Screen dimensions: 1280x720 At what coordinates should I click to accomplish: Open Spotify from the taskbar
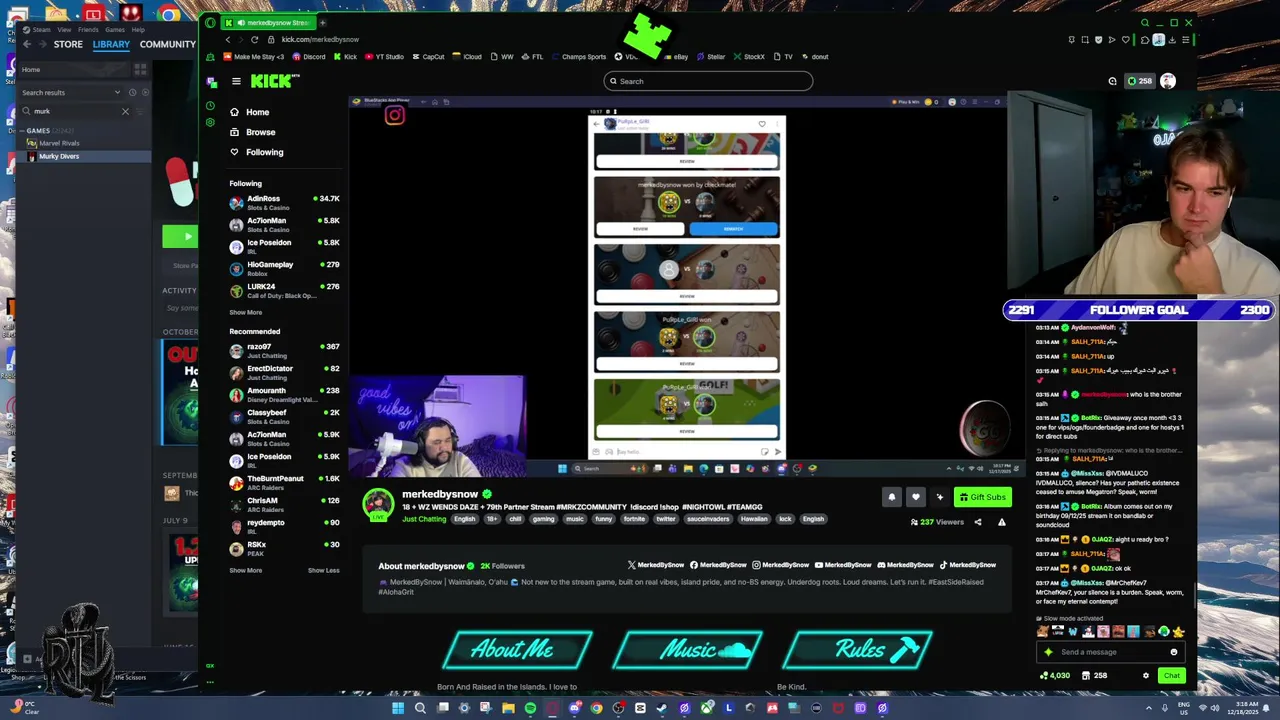530,708
